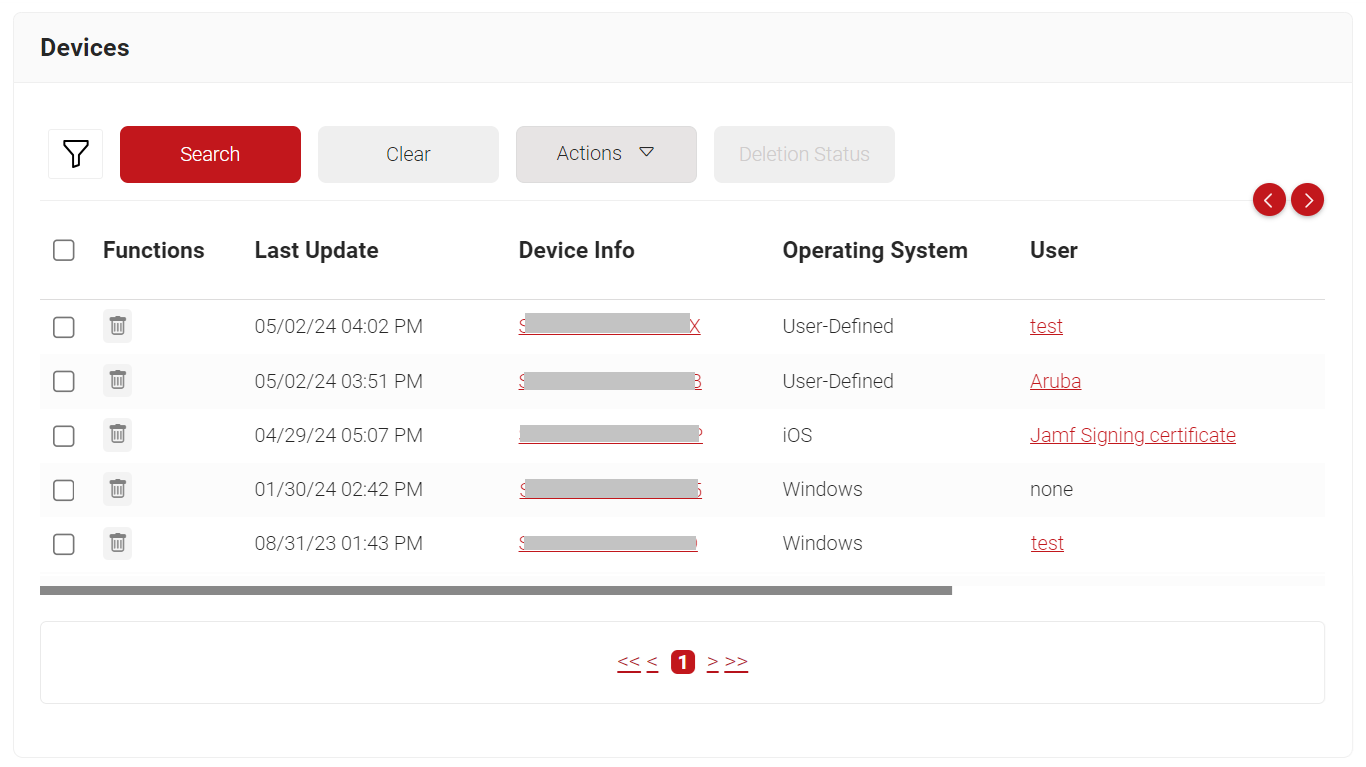The height and width of the screenshot is (767, 1366).
Task: Click the Clear button
Action: [408, 154]
